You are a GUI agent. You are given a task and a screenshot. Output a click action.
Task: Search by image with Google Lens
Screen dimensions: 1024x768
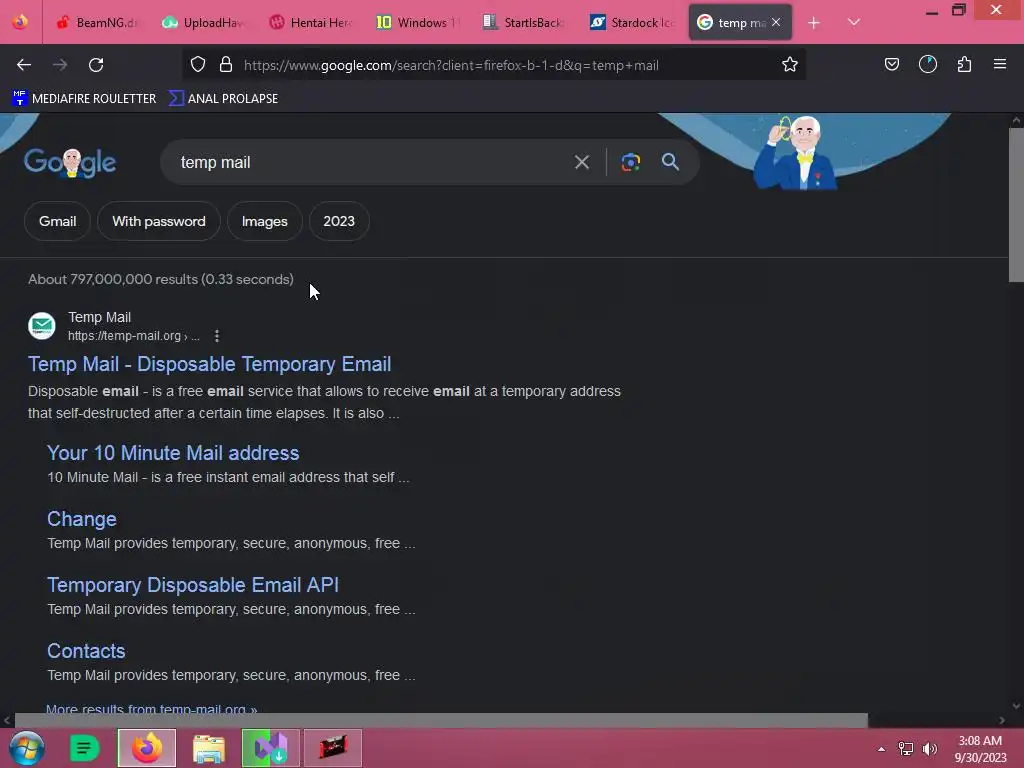click(x=630, y=162)
